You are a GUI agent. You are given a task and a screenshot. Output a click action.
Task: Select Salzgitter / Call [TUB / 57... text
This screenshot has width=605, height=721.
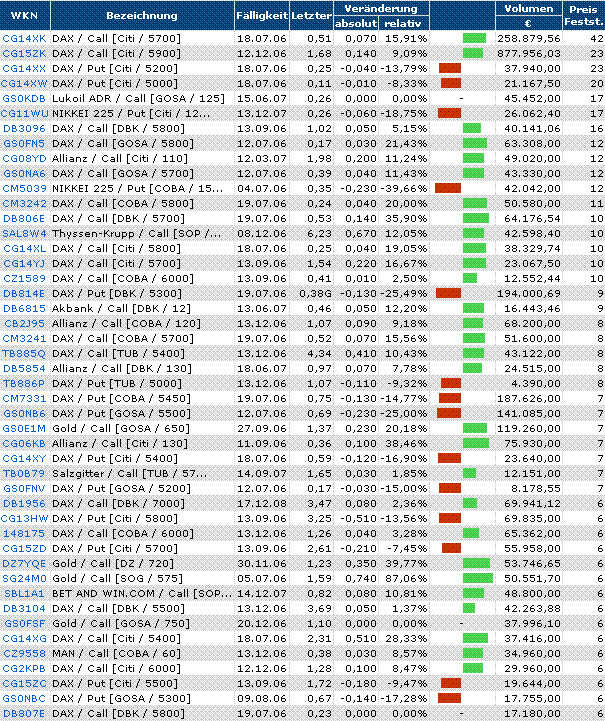[129, 474]
